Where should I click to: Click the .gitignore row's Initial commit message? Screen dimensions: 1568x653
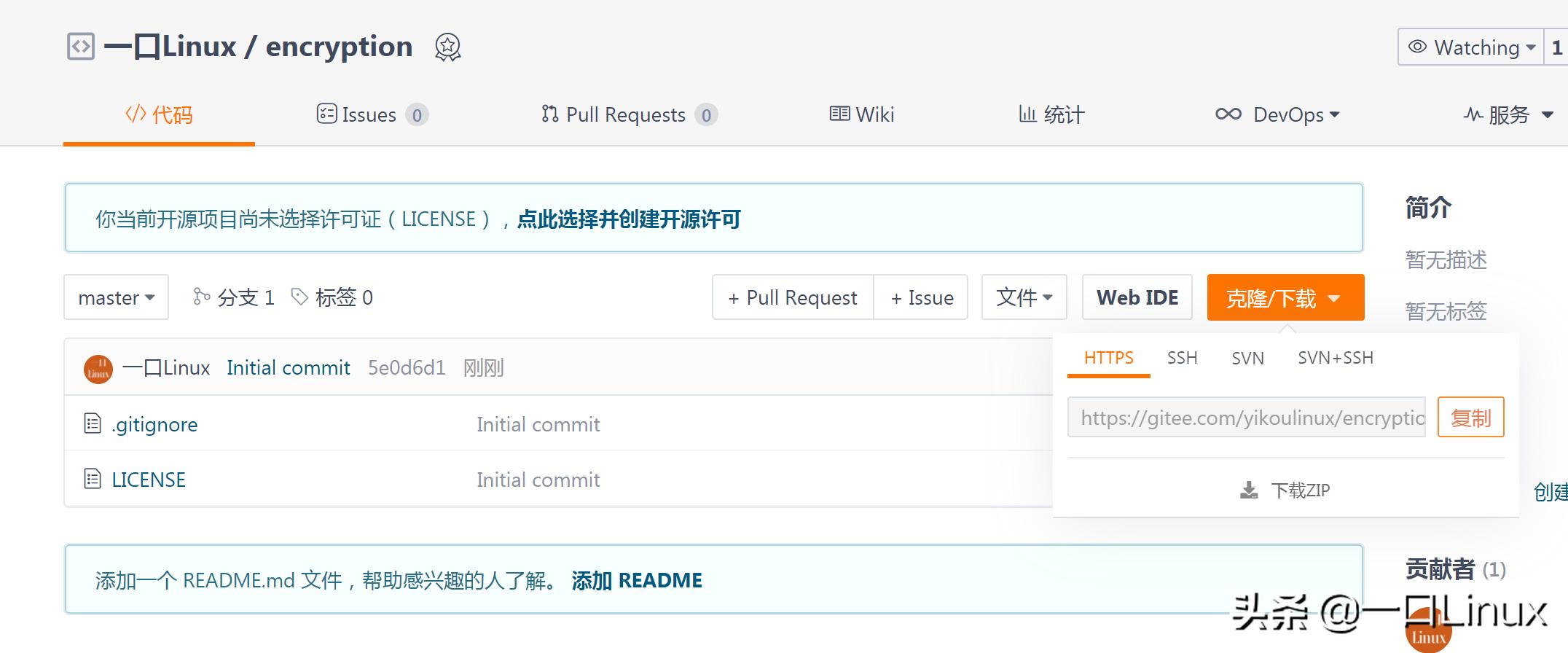pyautogui.click(x=538, y=424)
